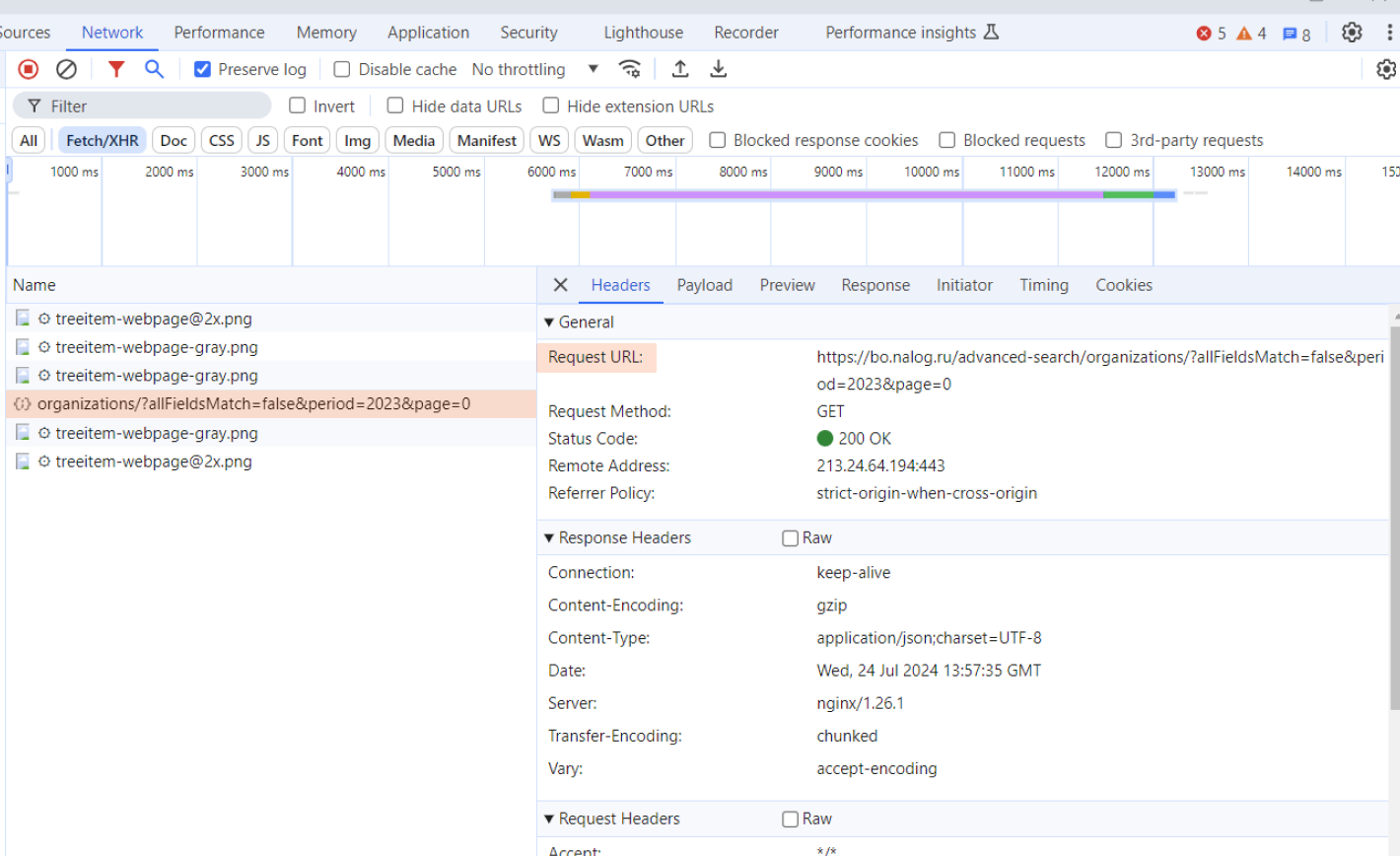Collapse the Request Headers section
The width and height of the screenshot is (1400, 856).
coord(549,819)
